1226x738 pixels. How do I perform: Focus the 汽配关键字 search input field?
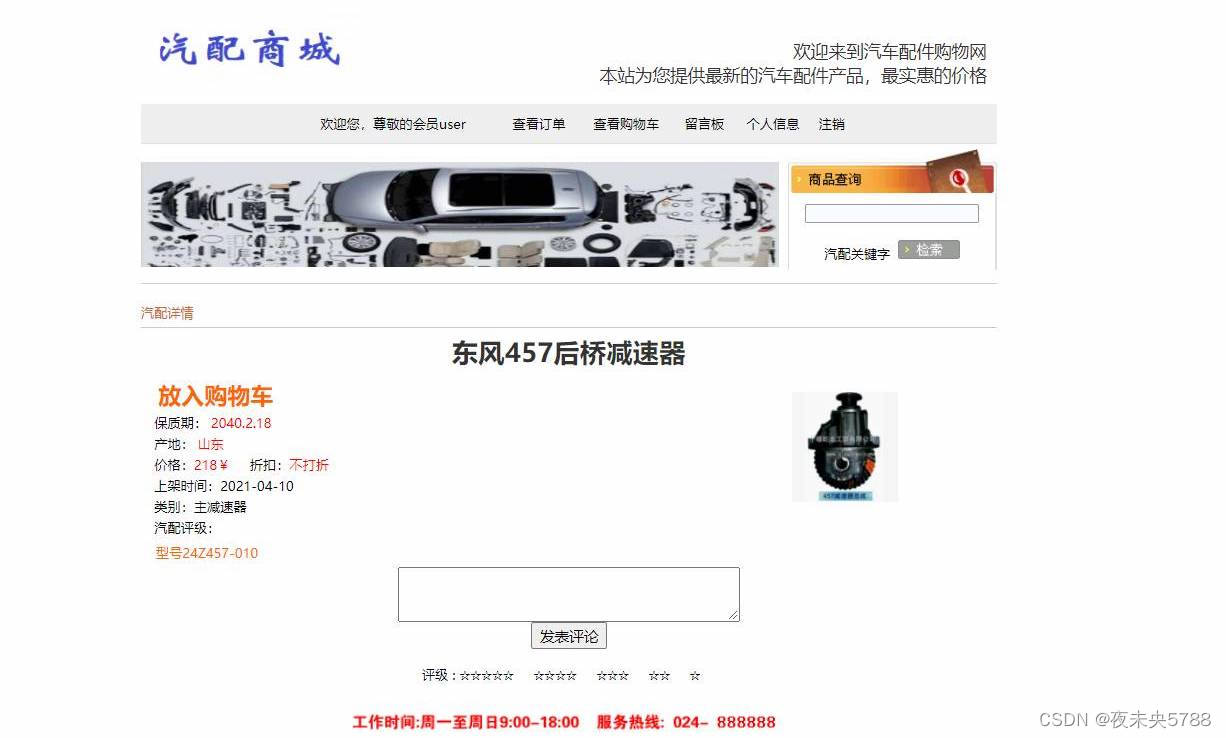892,213
